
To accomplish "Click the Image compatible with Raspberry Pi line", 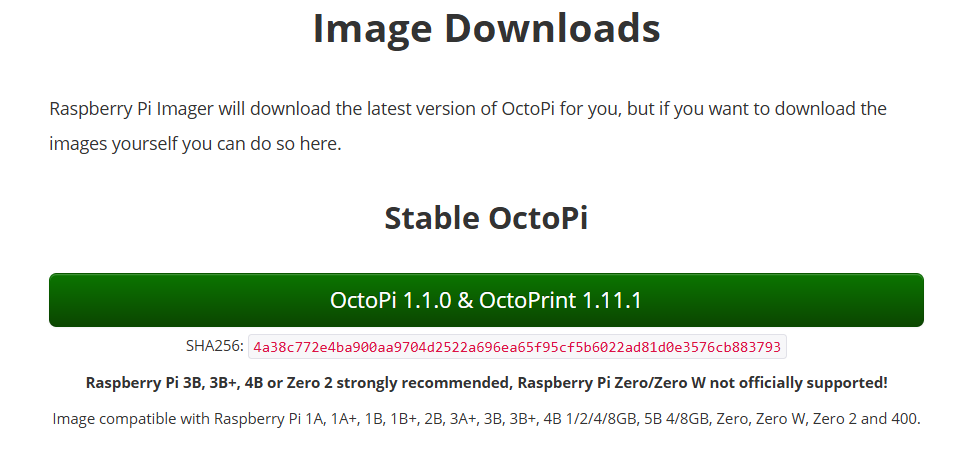I will pyautogui.click(x=486, y=419).
